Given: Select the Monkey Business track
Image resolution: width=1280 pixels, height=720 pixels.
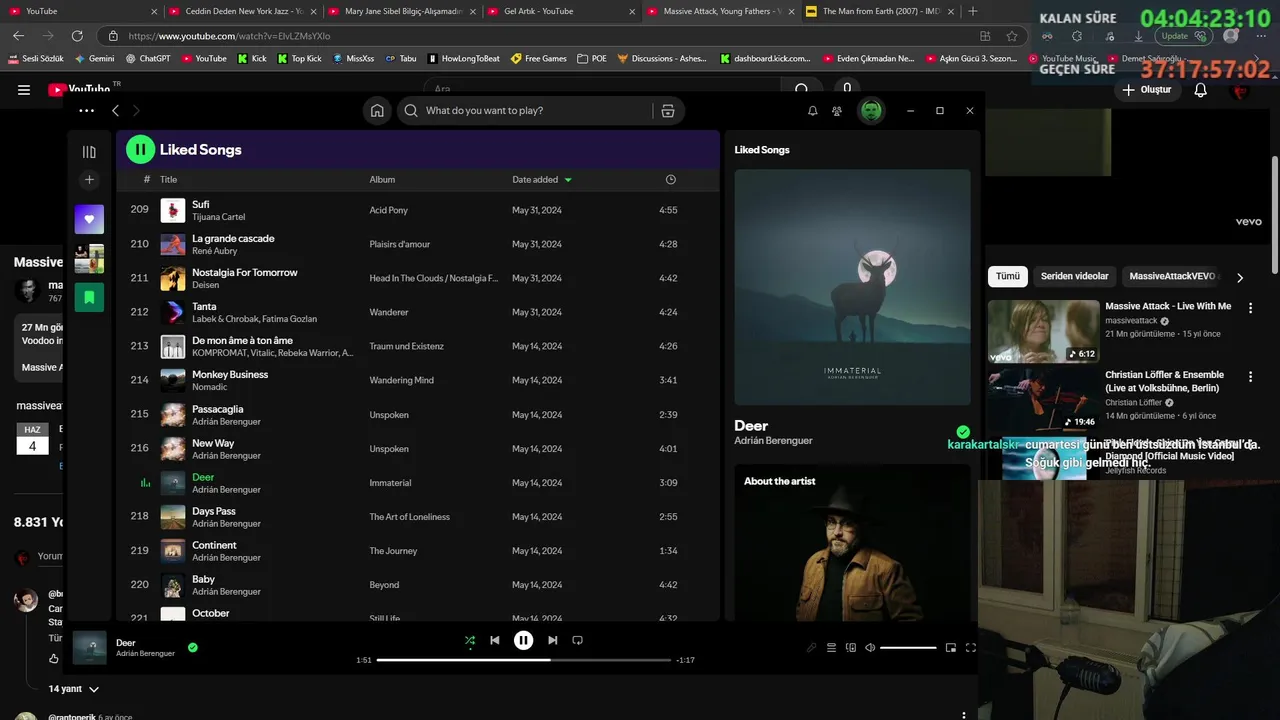Looking at the screenshot, I should (x=417, y=381).
